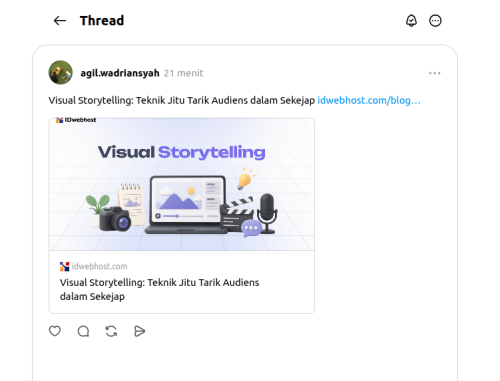This screenshot has height=381, width=500.
Task: Open the post's three-dot more menu
Action: [434, 73]
